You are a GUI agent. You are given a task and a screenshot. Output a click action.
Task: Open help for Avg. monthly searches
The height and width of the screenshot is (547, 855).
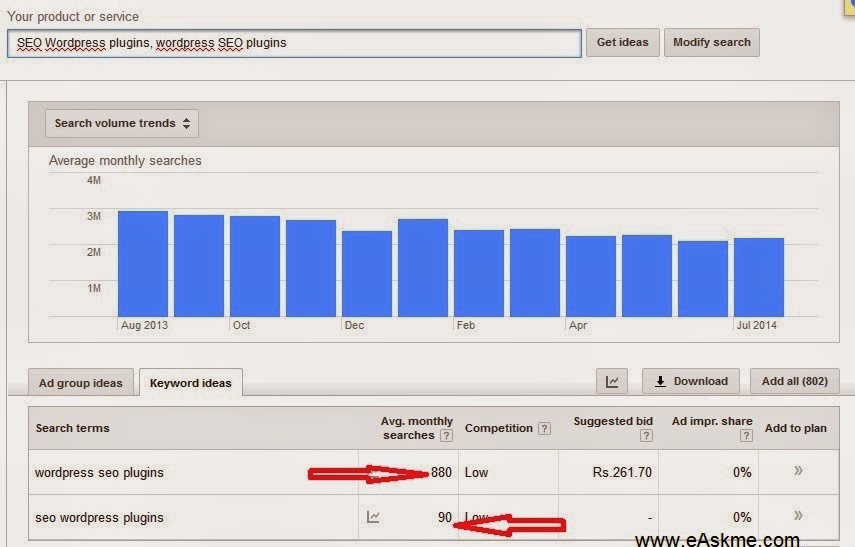(x=447, y=435)
